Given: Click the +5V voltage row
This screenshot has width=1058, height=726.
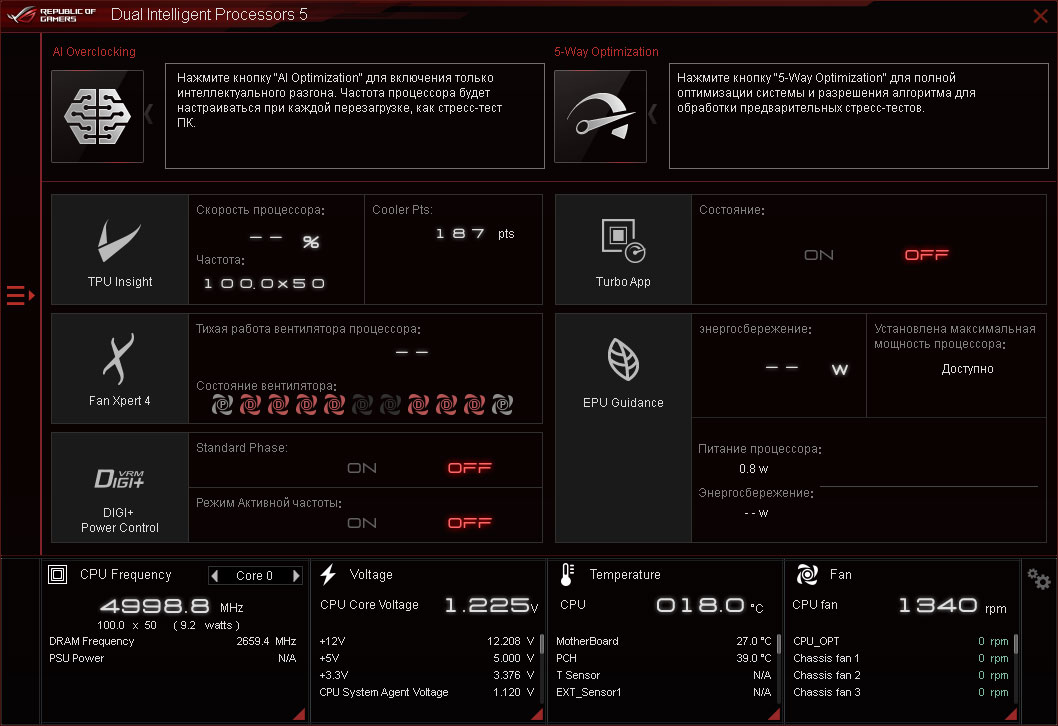Looking at the screenshot, I should pyautogui.click(x=426, y=658).
